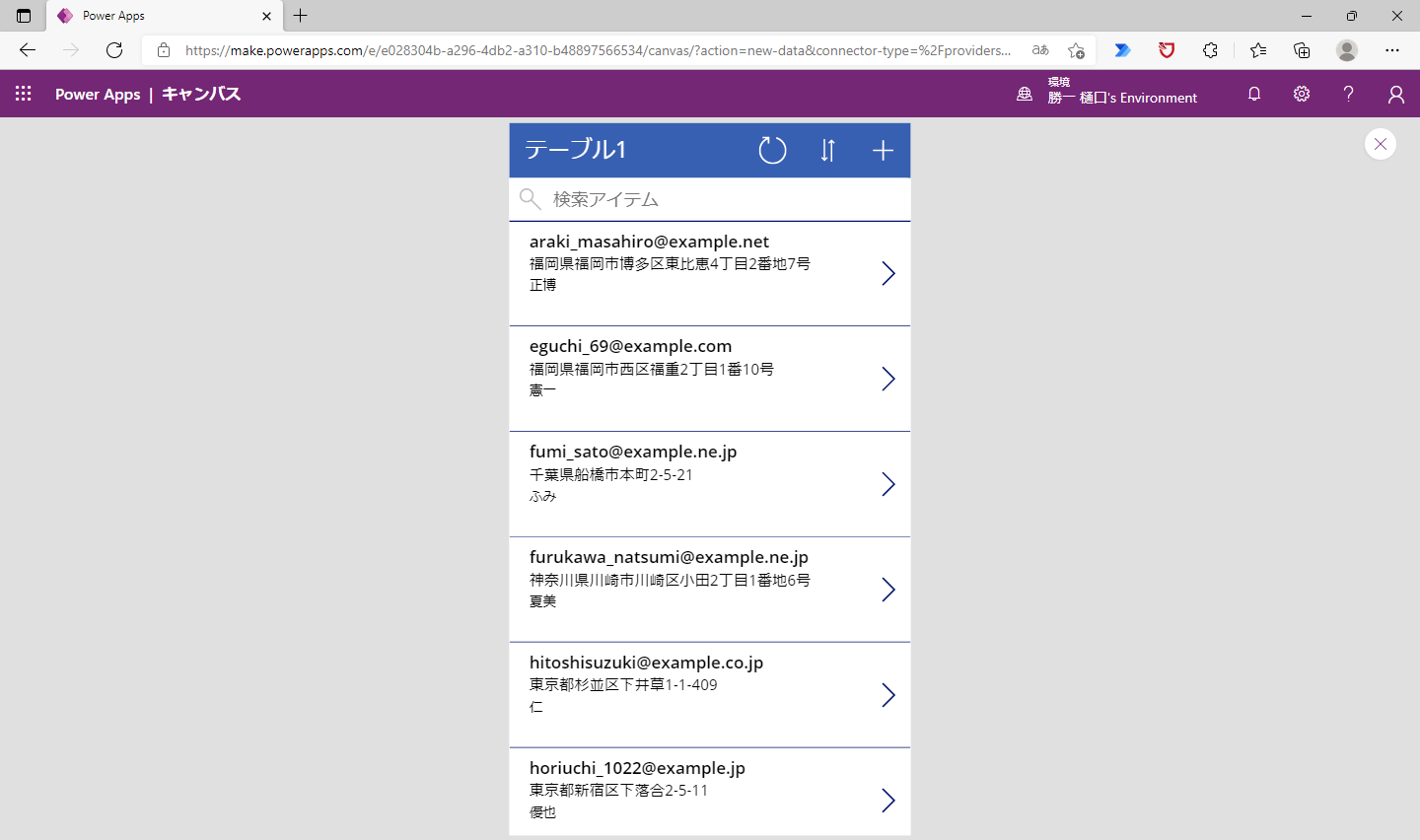This screenshot has height=840, width=1420.
Task: Open details arrow for araki_masahiro row
Action: click(x=888, y=273)
